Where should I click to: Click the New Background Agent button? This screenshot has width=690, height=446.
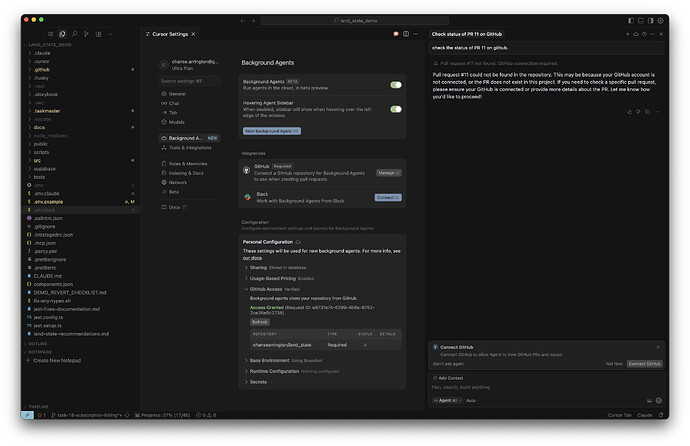click(x=272, y=131)
